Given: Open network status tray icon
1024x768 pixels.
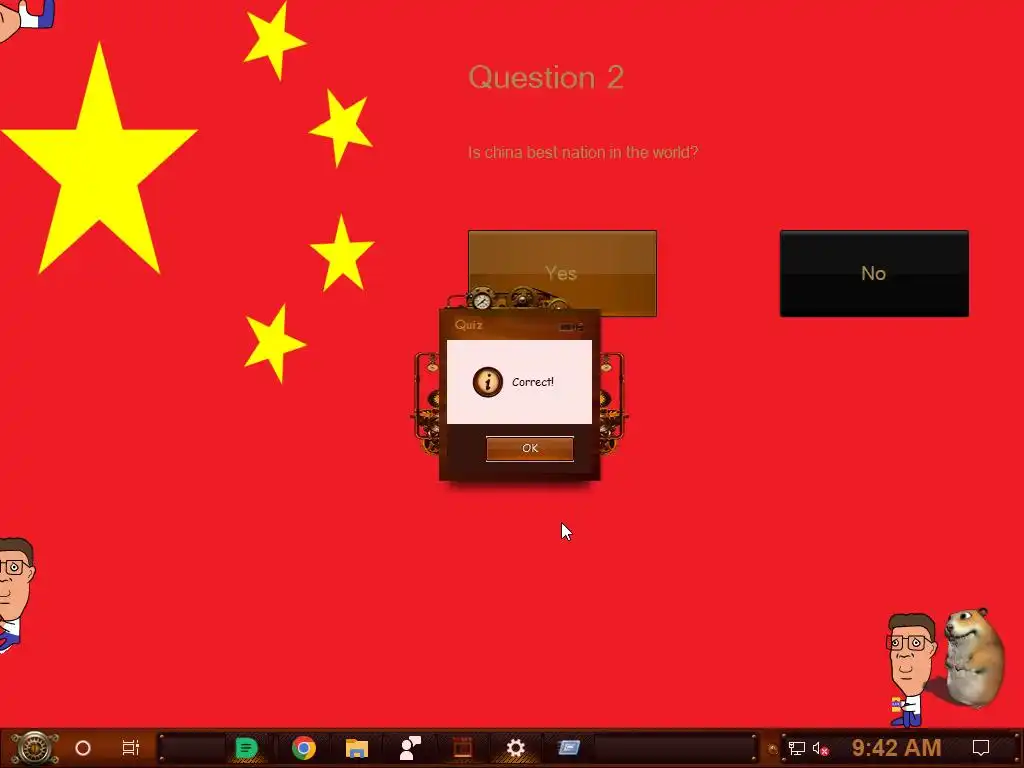Looking at the screenshot, I should pos(797,748).
